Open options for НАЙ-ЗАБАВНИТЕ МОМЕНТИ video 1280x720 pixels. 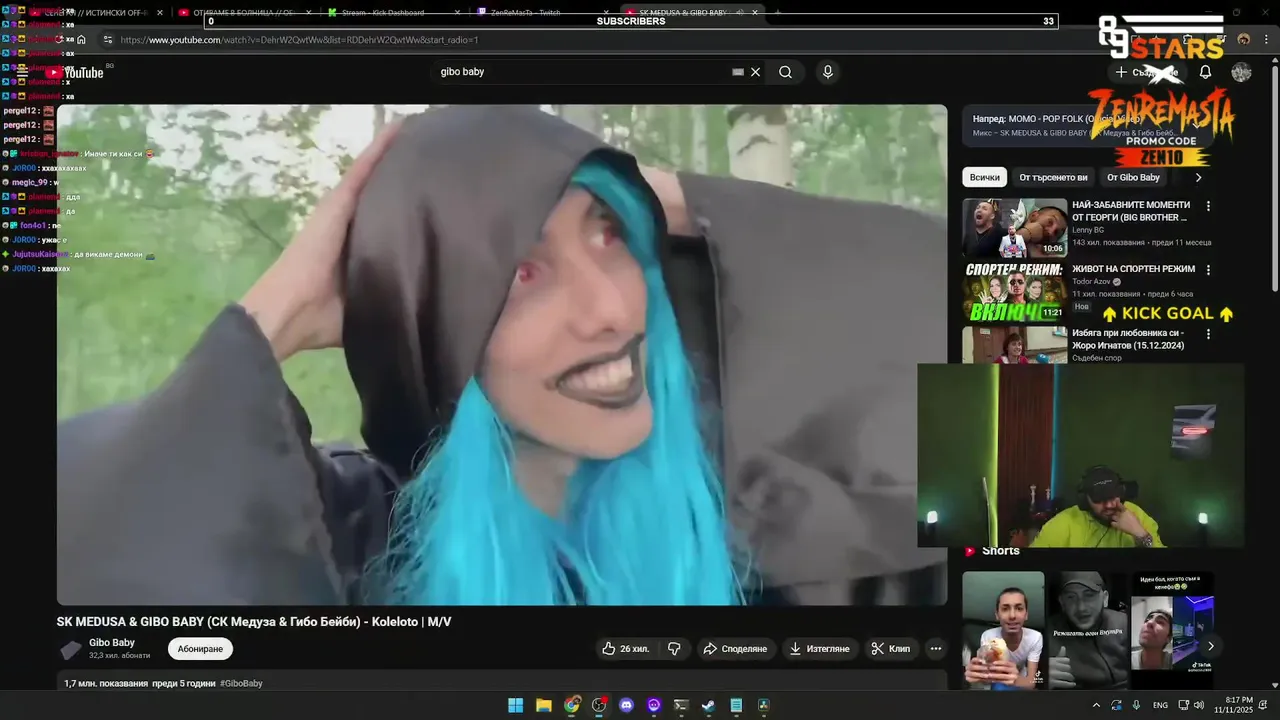point(1208,206)
